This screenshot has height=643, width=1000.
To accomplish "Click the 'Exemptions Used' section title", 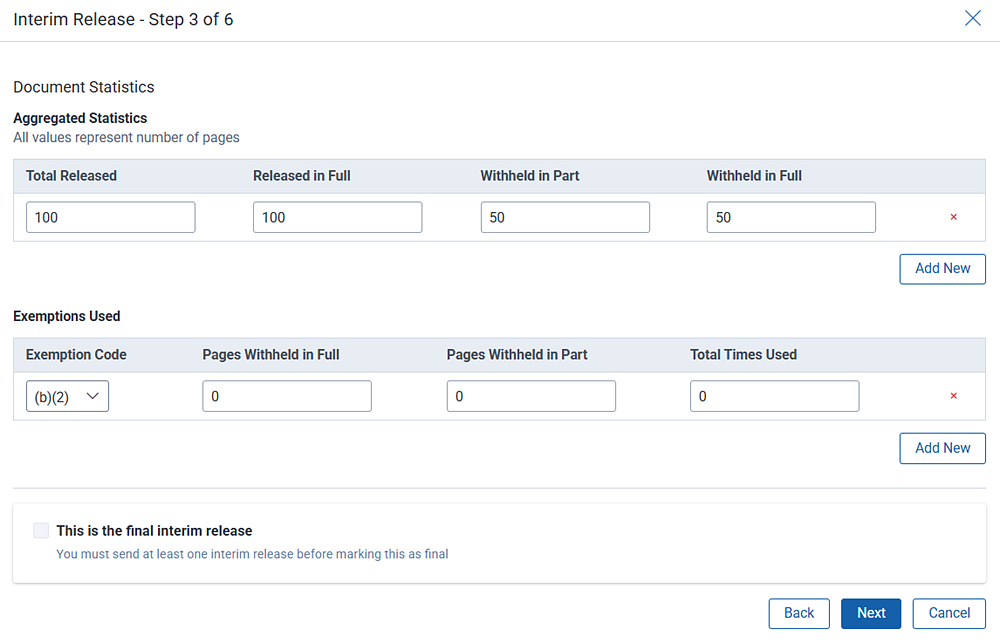I will point(67,316).
